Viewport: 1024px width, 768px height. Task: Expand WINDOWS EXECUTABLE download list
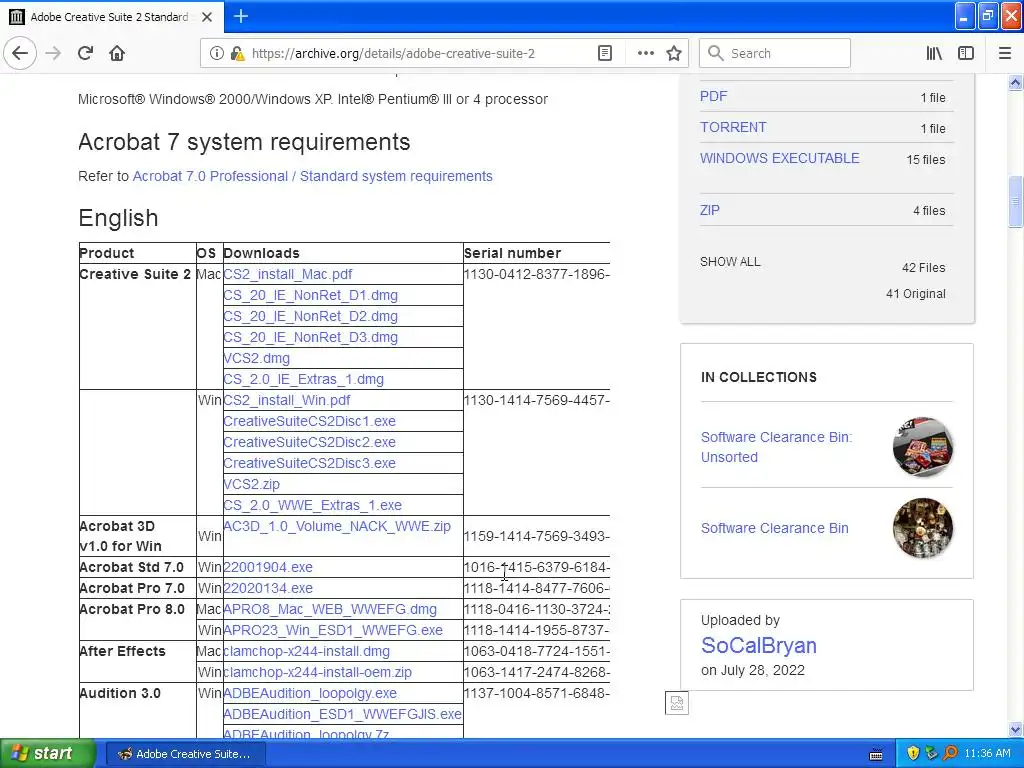coord(780,159)
